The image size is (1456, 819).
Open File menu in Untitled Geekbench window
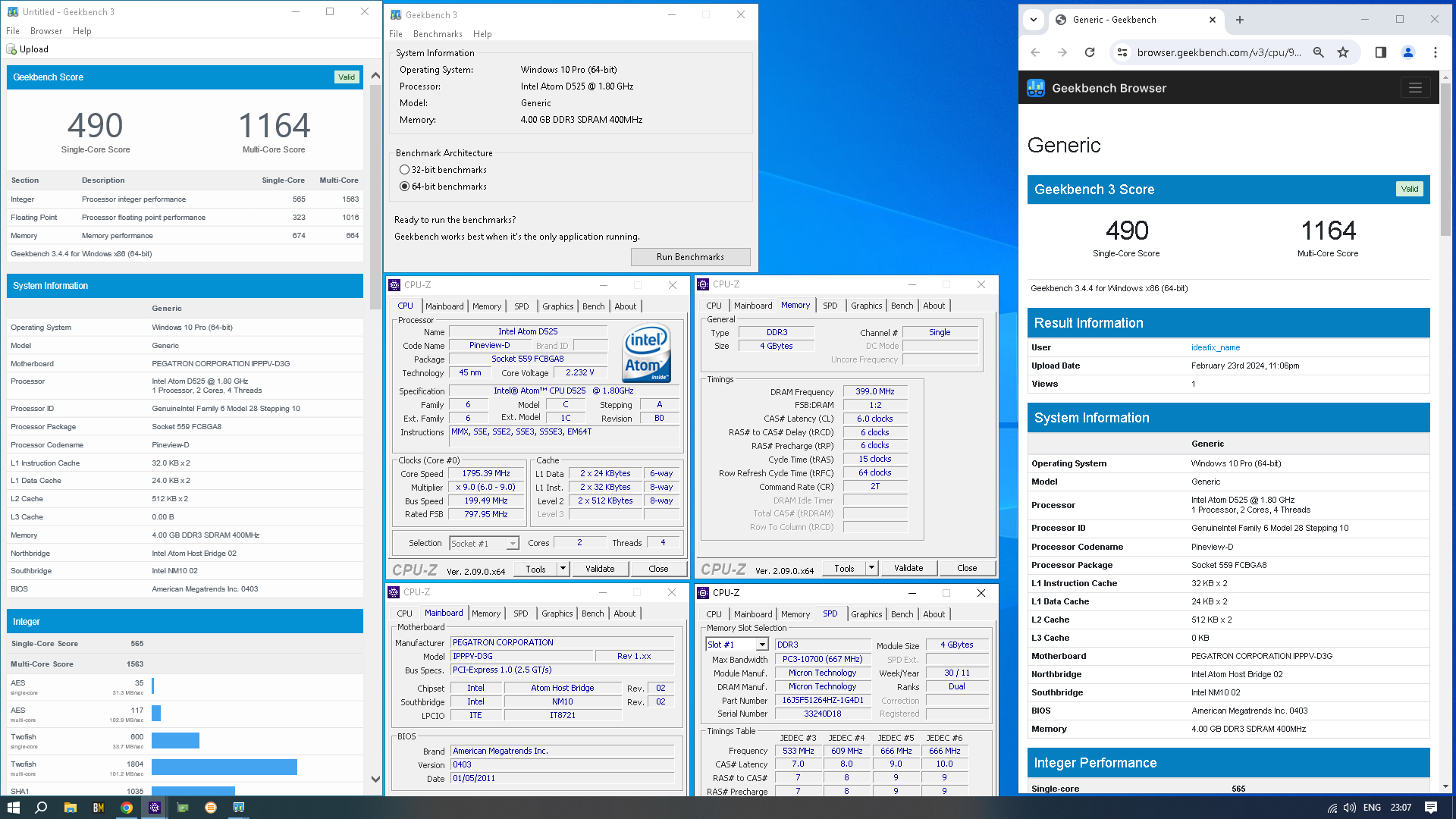tap(13, 31)
